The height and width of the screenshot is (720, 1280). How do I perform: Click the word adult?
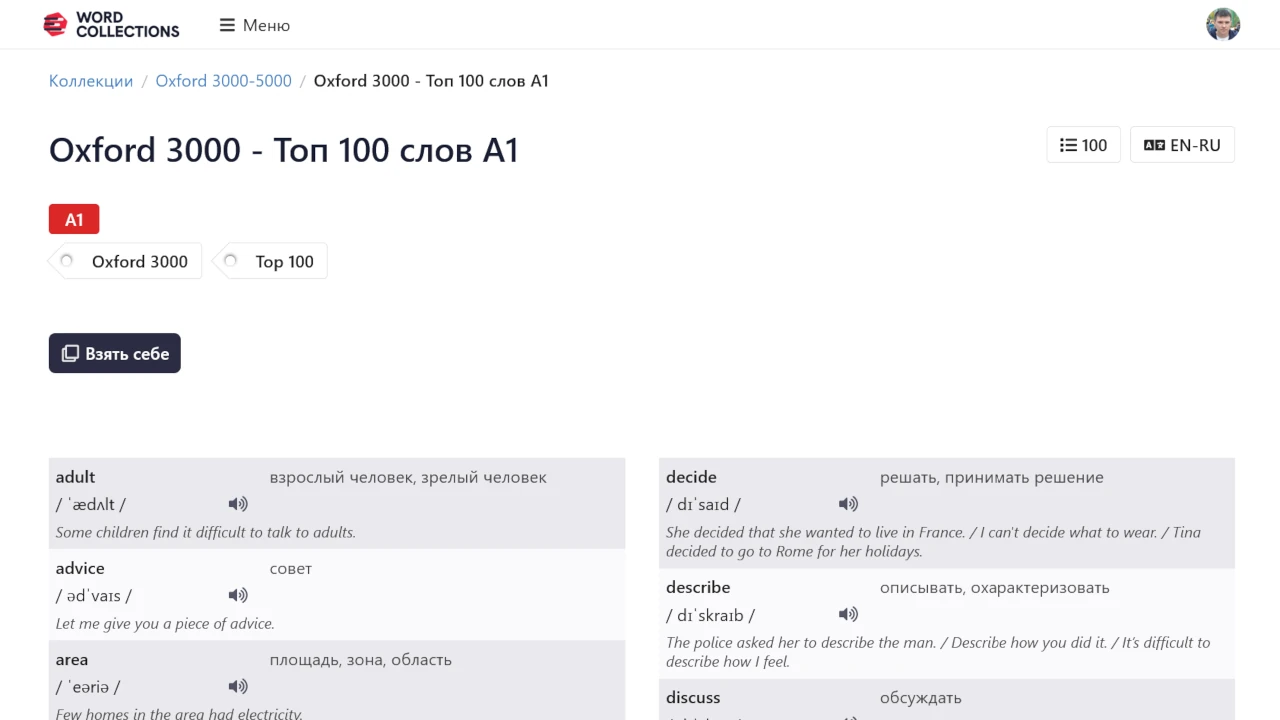pos(76,477)
